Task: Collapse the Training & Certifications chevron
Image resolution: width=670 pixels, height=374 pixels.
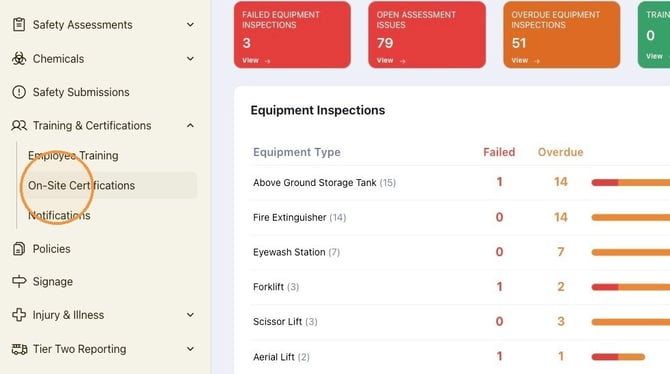Action: pos(190,125)
